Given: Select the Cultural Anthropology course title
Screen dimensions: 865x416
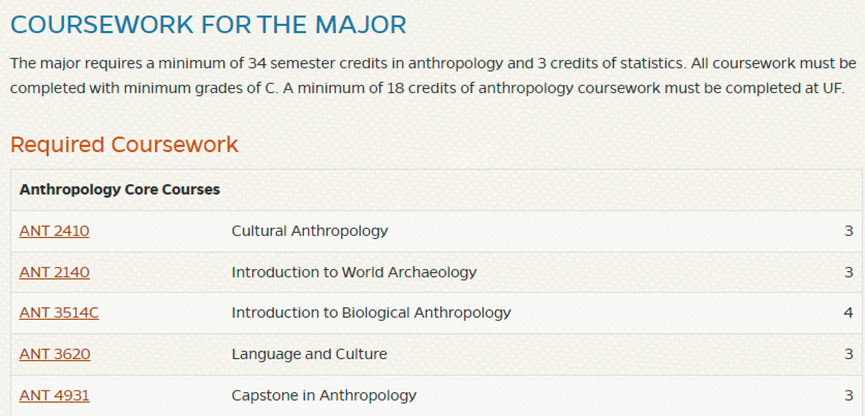Looking at the screenshot, I should tap(309, 231).
